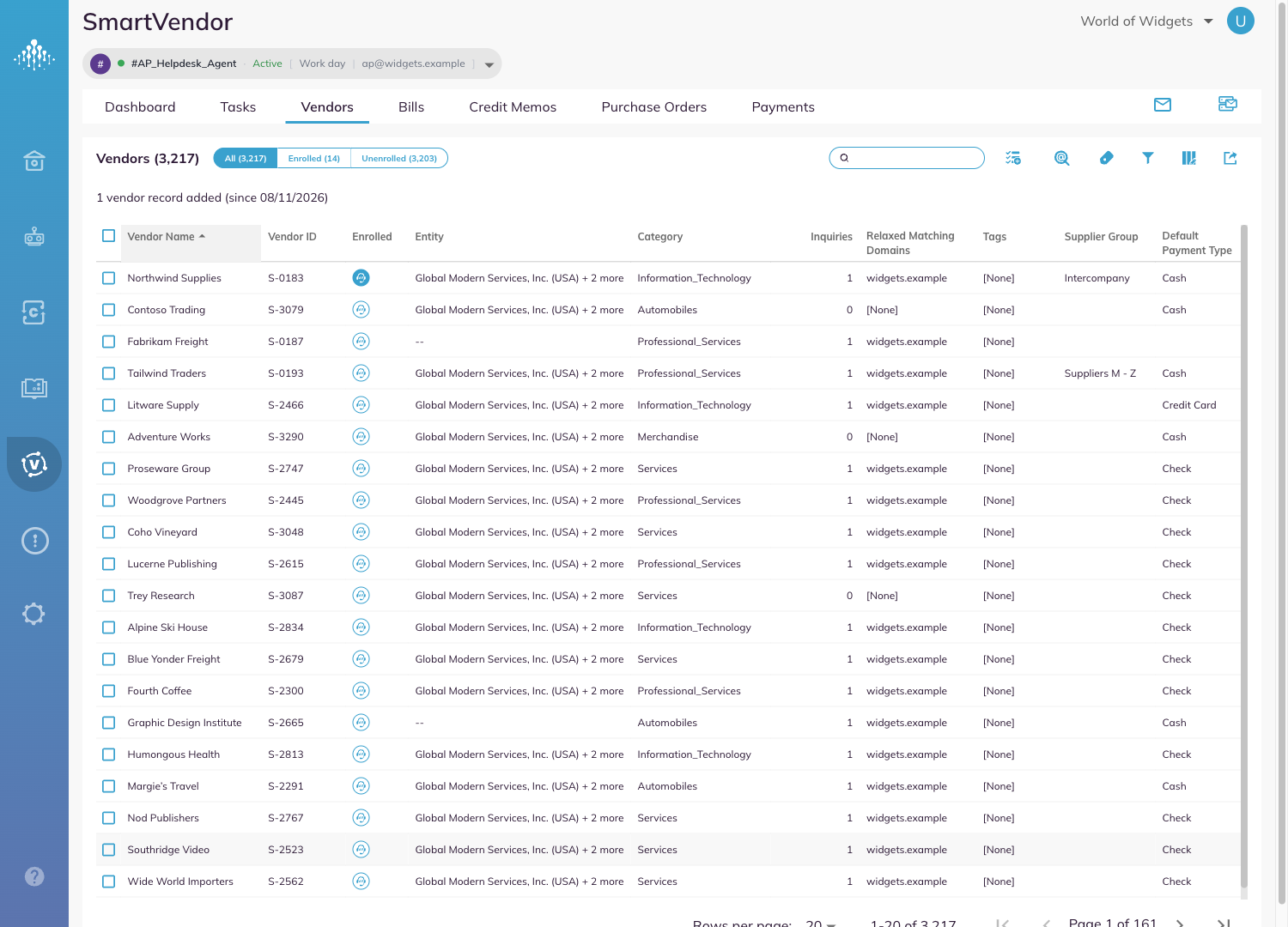
Task: Click the Category column header
Action: click(x=660, y=237)
